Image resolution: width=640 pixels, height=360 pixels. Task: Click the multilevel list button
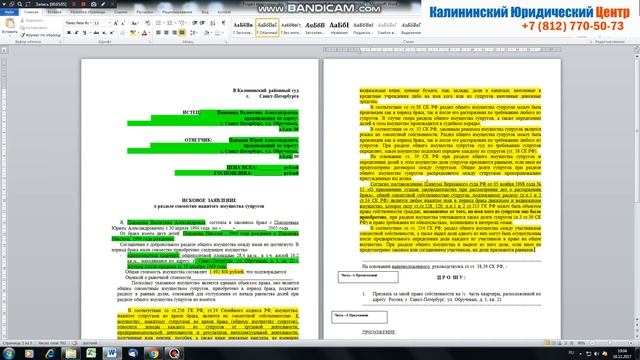(x=182, y=23)
